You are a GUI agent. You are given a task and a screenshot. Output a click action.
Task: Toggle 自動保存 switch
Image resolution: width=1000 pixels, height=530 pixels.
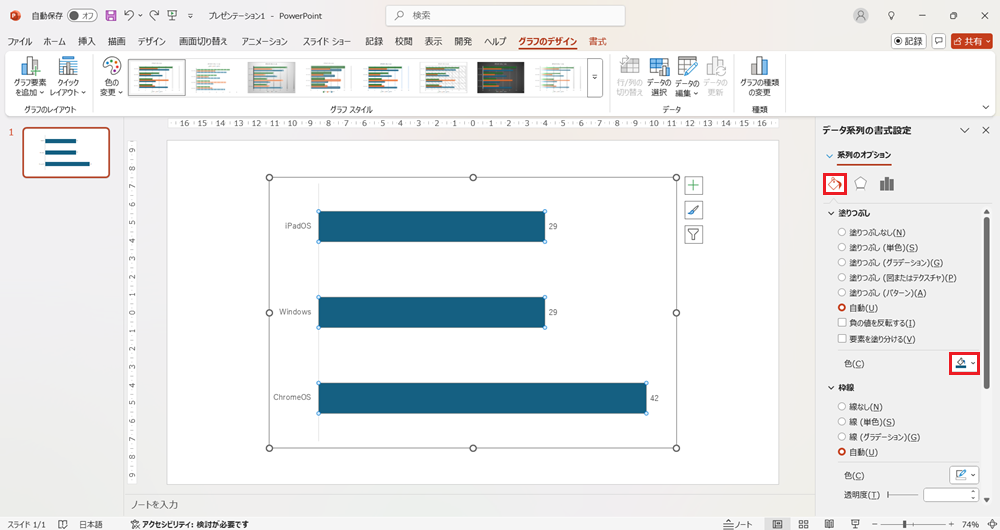(x=82, y=15)
